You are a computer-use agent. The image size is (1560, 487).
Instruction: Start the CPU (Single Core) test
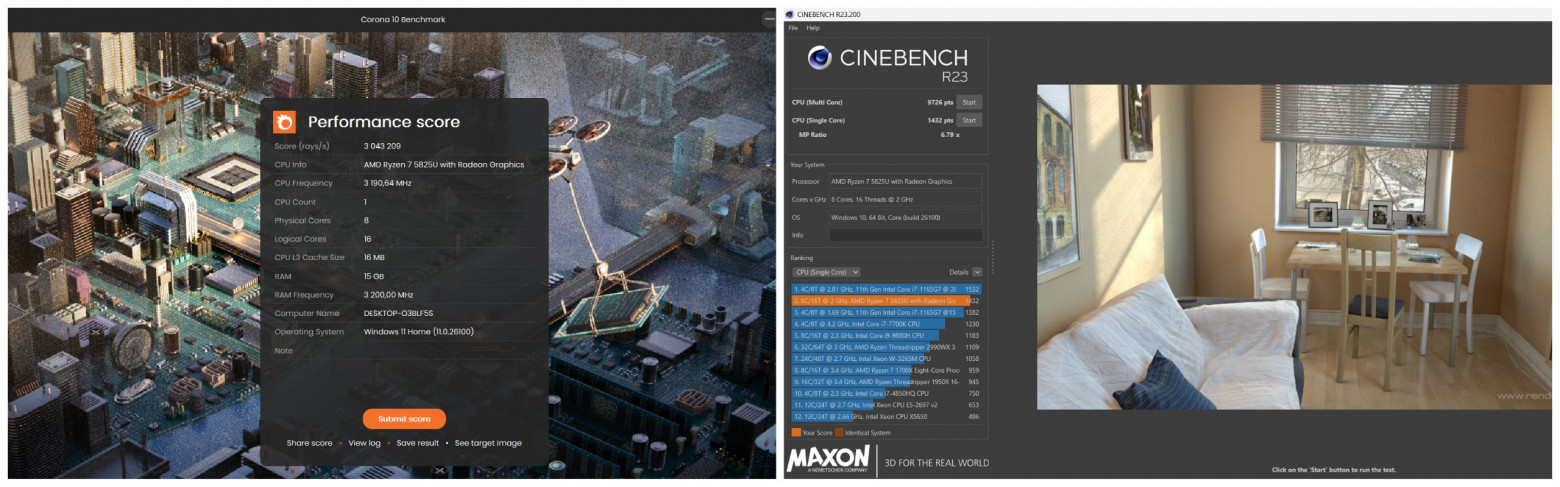[x=969, y=120]
